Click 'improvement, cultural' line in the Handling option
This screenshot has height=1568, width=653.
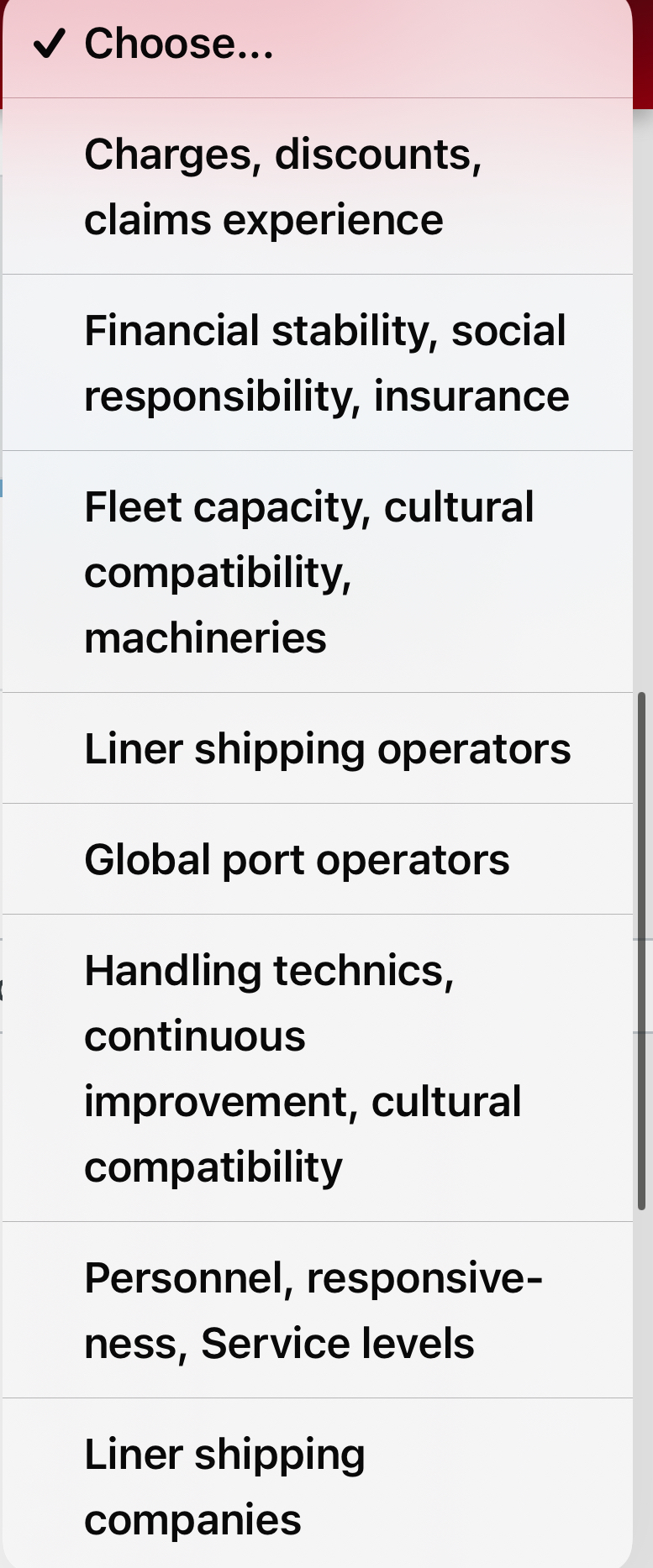tap(303, 1103)
